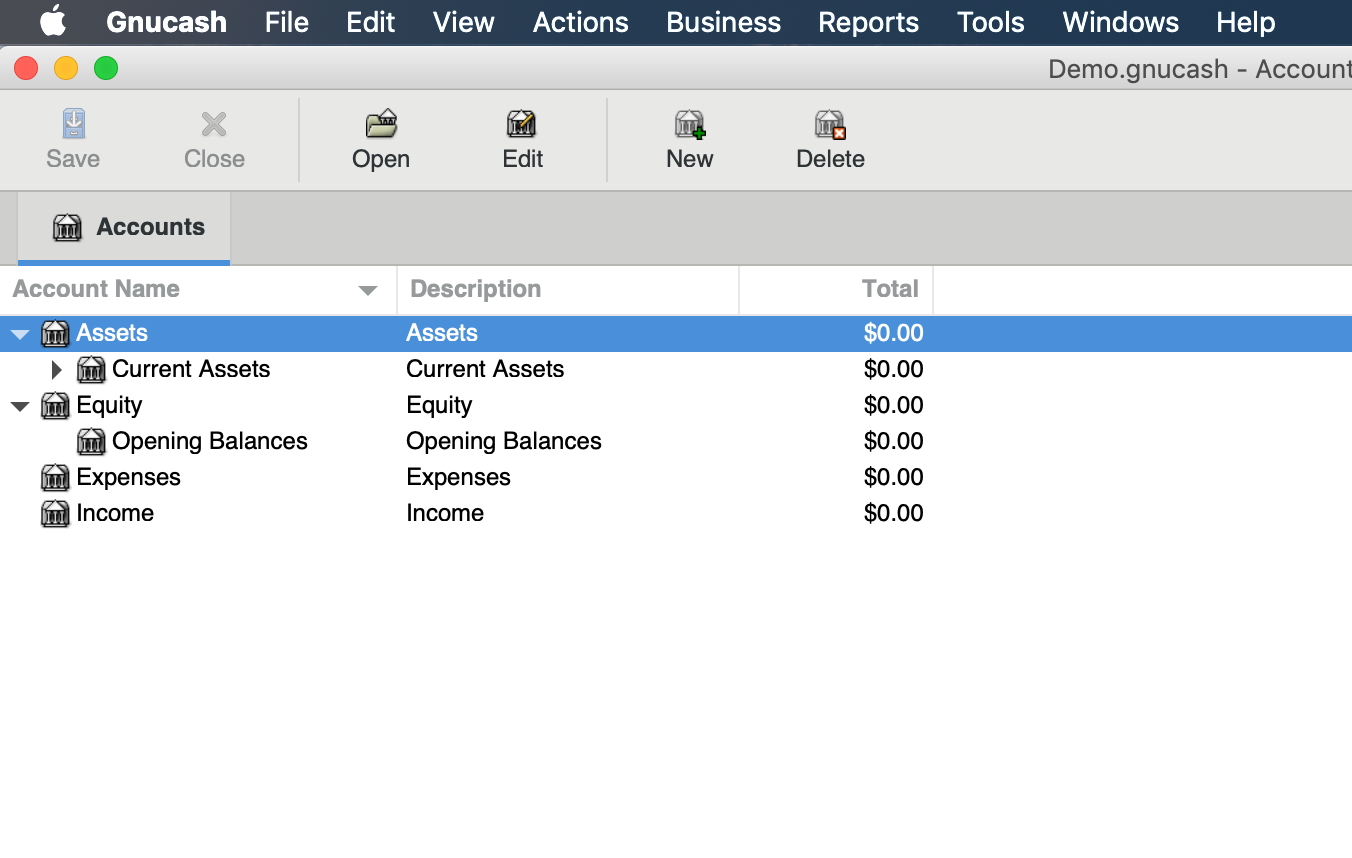
Task: Switch to the Accounts tab
Action: coord(124,227)
